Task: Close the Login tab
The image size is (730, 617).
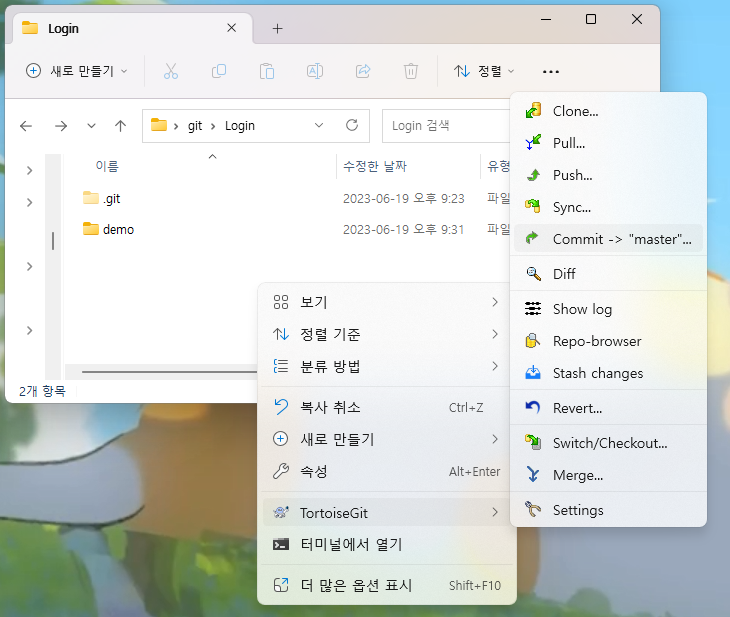Action: coord(231,28)
